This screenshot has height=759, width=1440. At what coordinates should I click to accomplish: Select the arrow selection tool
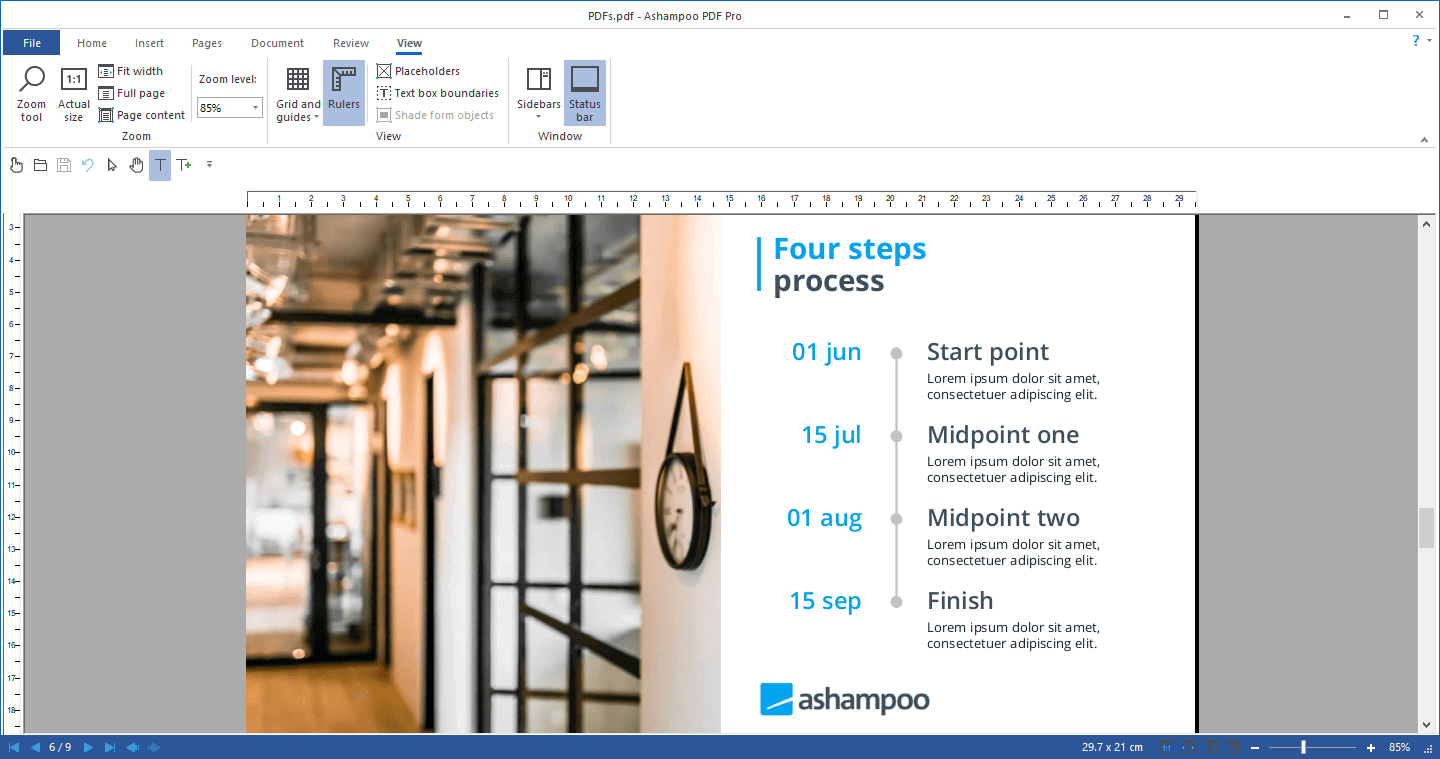click(111, 165)
